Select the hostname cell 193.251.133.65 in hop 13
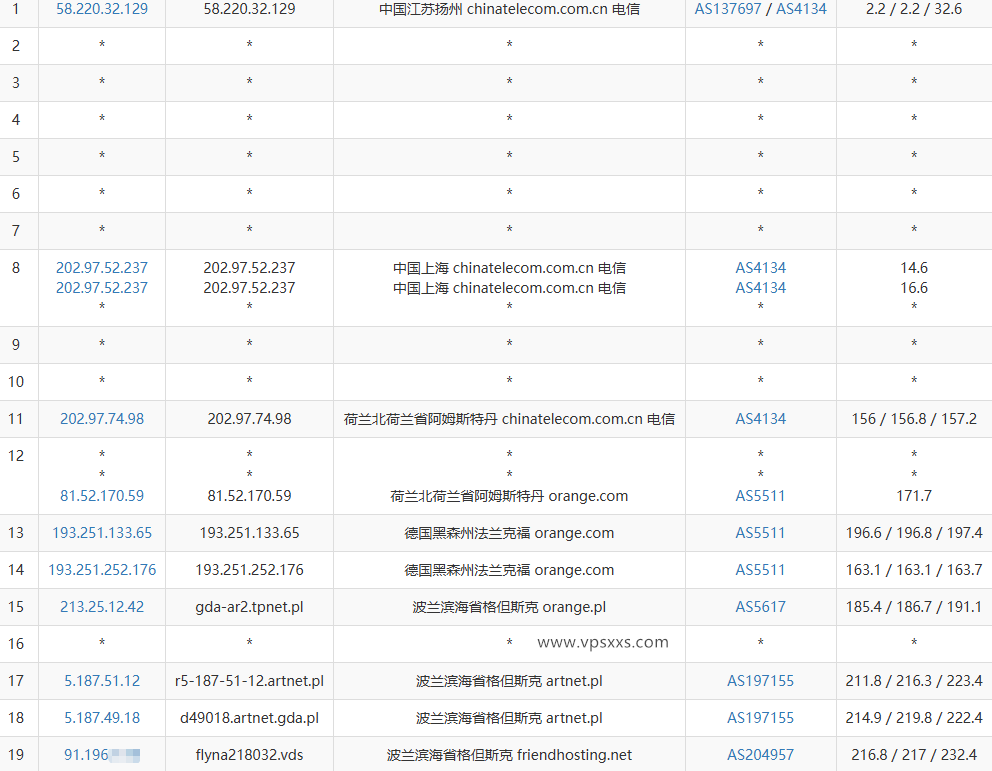992x771 pixels. [x=249, y=533]
